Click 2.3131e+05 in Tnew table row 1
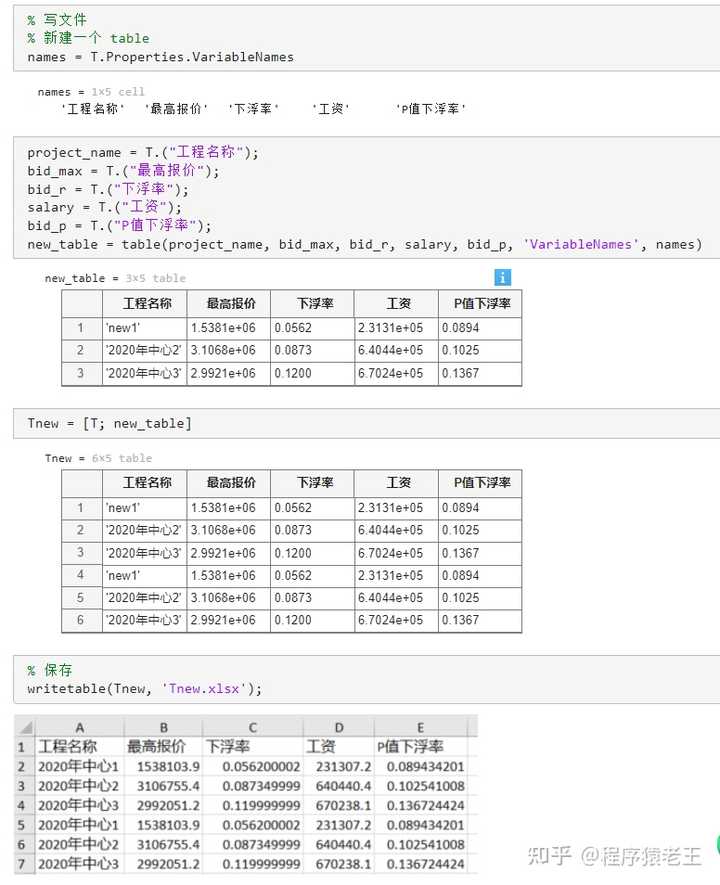The height and width of the screenshot is (885, 720). tap(396, 507)
